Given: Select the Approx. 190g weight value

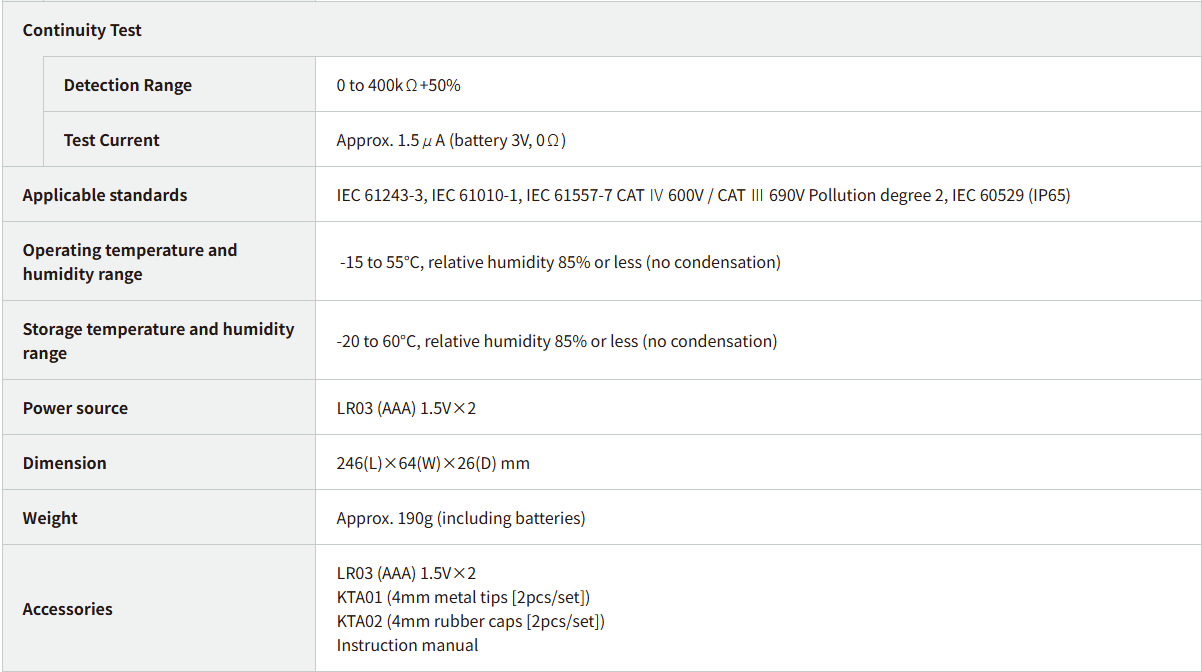Looking at the screenshot, I should point(461,518).
